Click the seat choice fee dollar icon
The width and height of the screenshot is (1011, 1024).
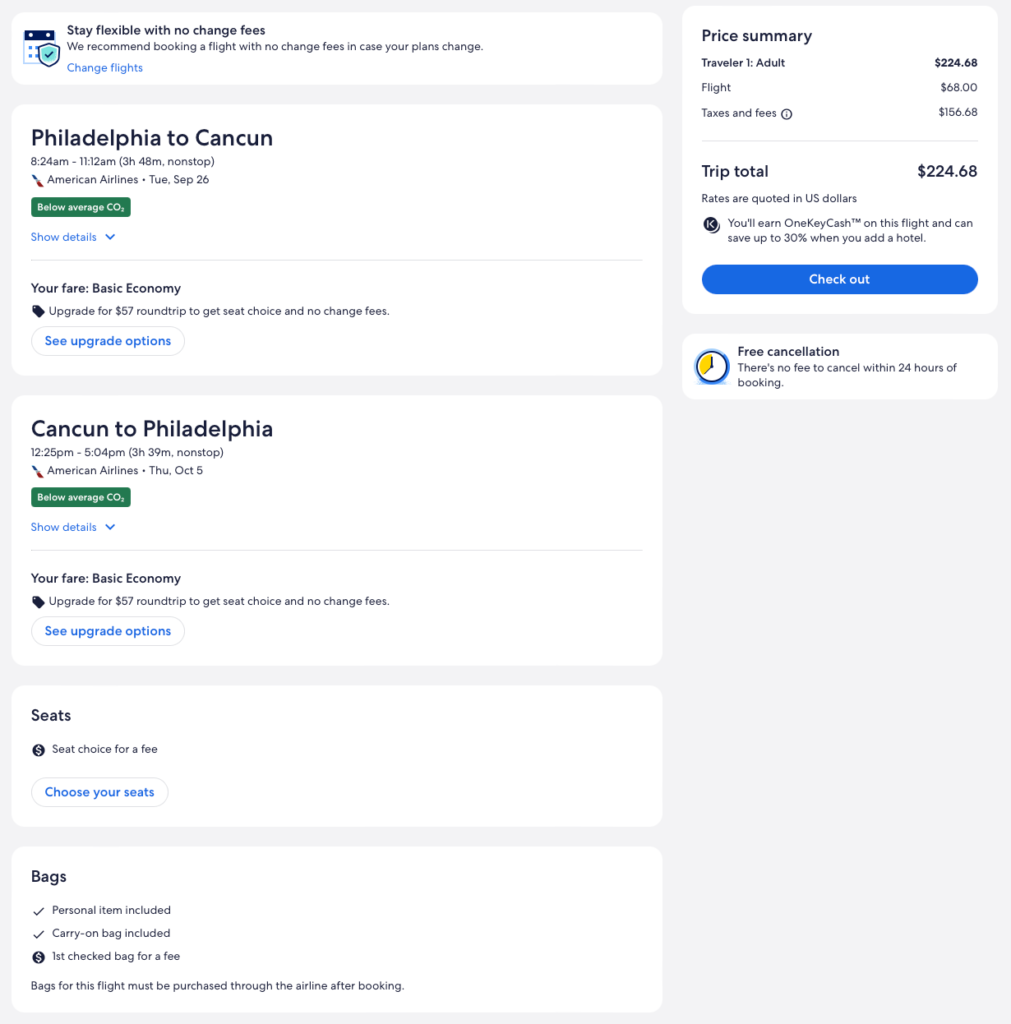[x=39, y=750]
